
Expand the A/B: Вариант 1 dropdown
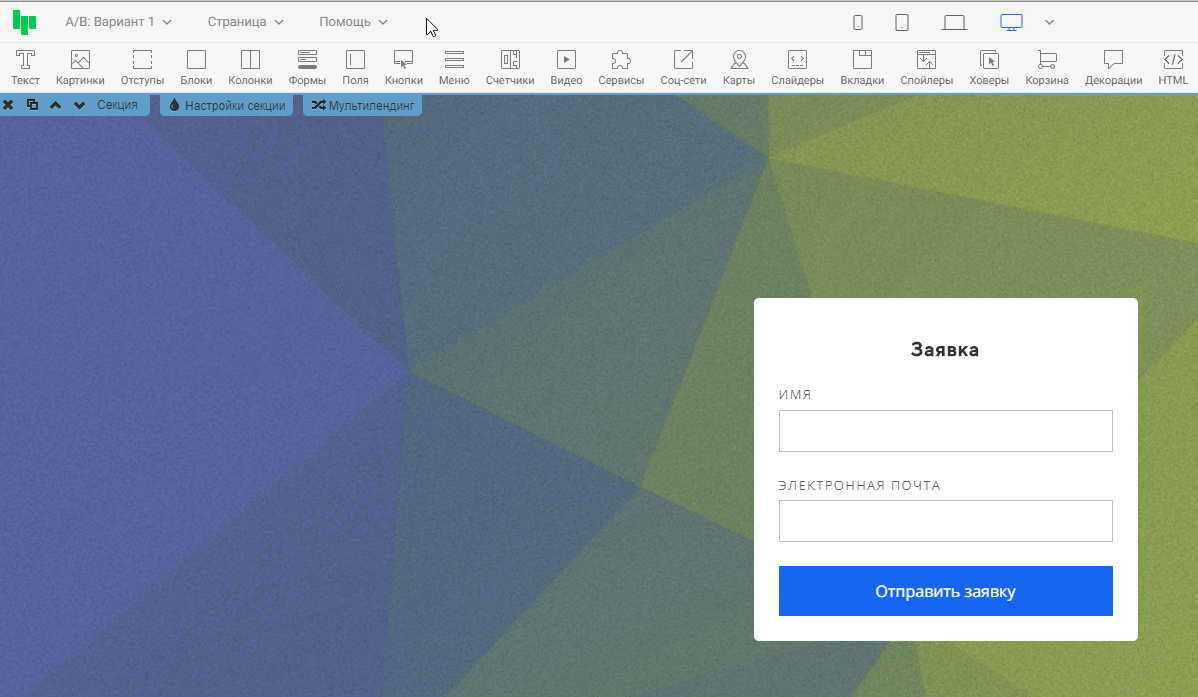point(118,22)
